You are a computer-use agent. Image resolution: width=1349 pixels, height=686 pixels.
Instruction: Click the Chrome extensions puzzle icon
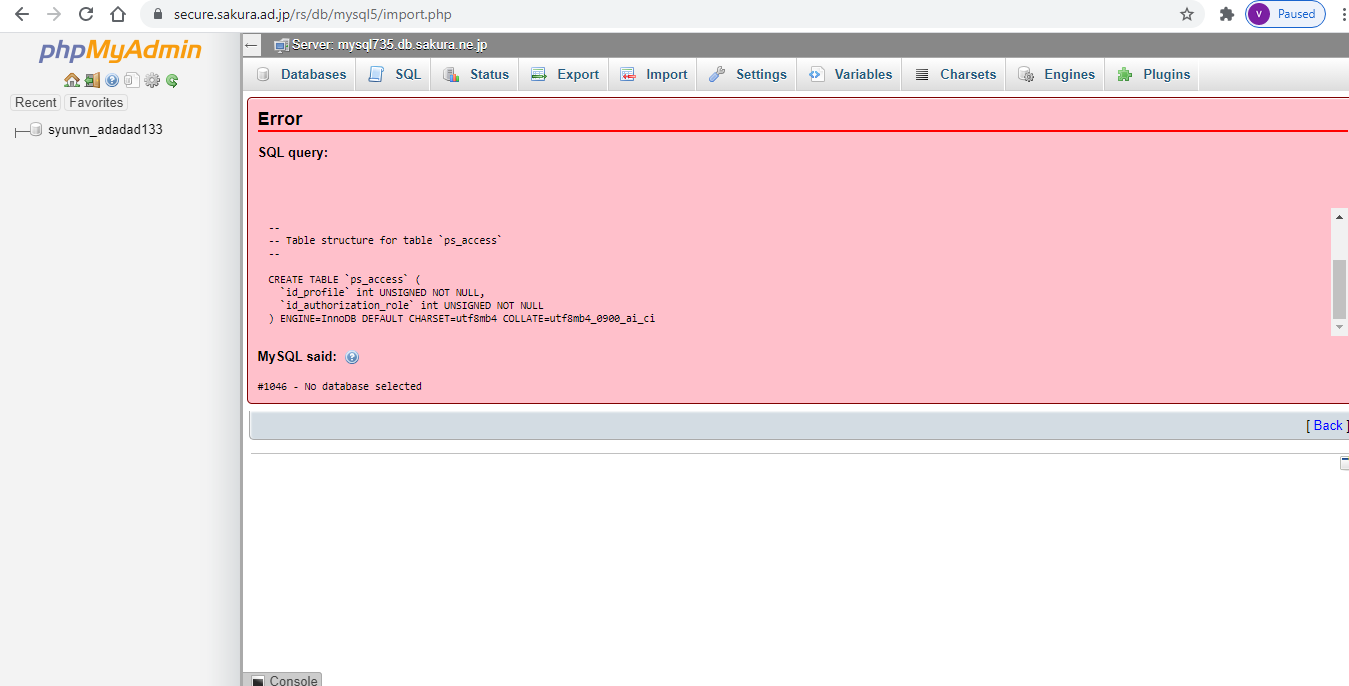(x=1226, y=14)
